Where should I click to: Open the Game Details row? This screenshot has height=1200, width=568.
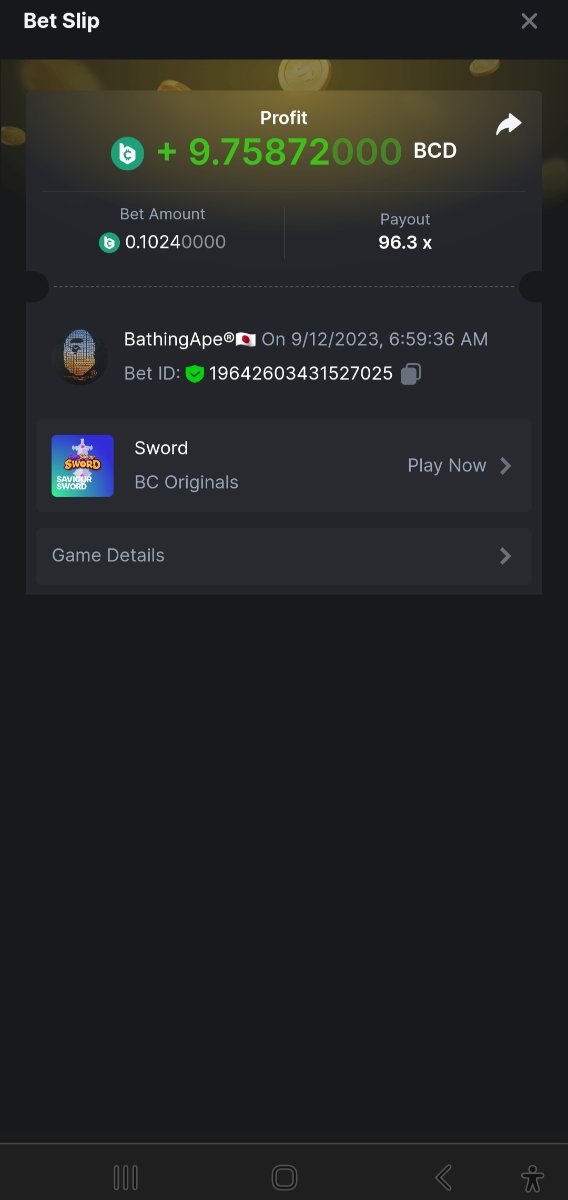284,556
